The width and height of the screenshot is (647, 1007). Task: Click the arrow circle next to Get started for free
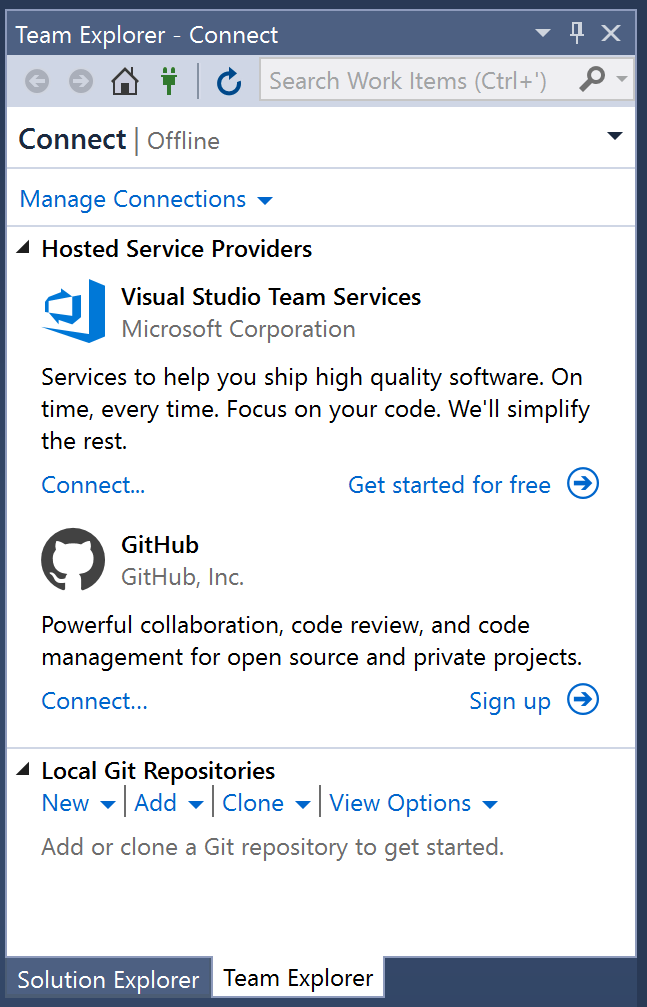[583, 483]
